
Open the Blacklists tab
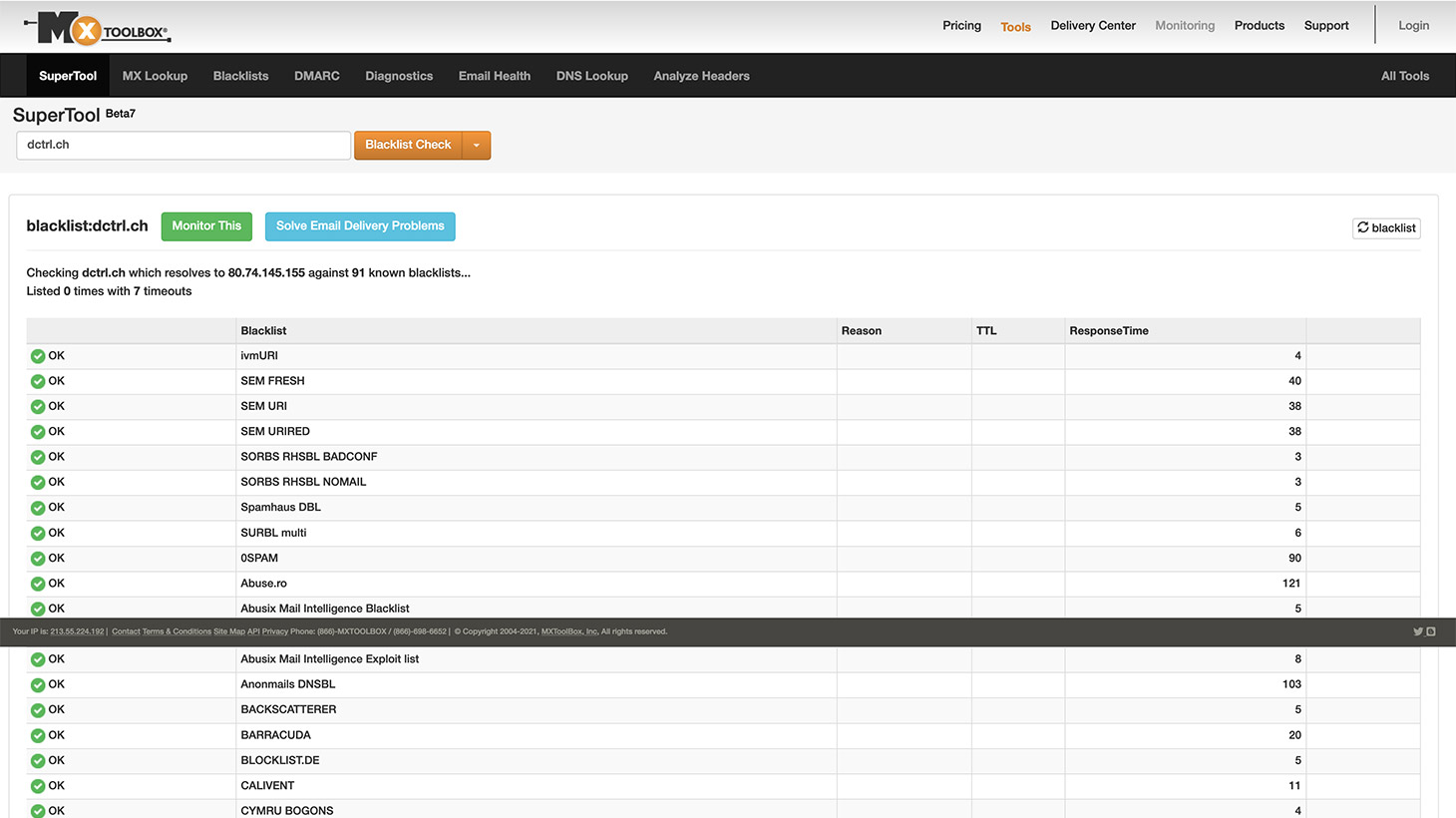click(240, 76)
